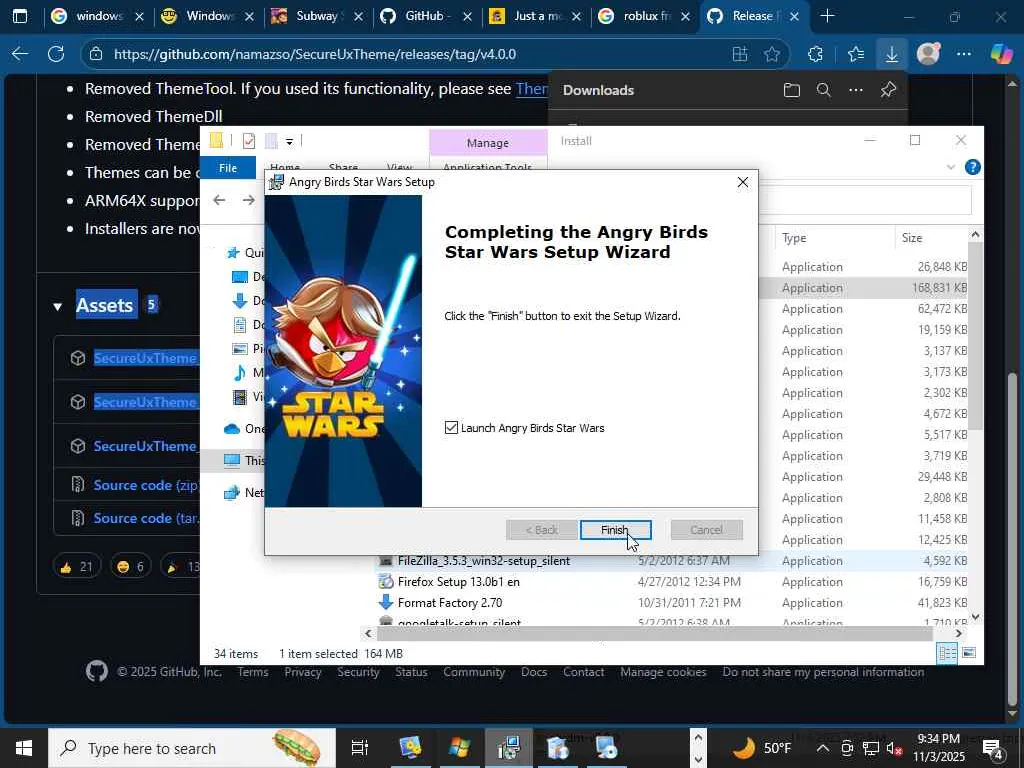1024x768 pixels.
Task: Close the Angry Birds Star Wars Setup dialog
Action: 743,182
